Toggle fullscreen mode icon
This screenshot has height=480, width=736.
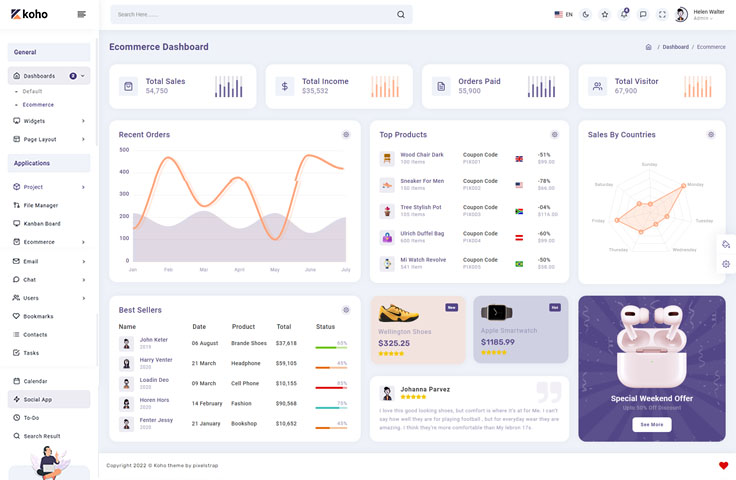[662, 15]
